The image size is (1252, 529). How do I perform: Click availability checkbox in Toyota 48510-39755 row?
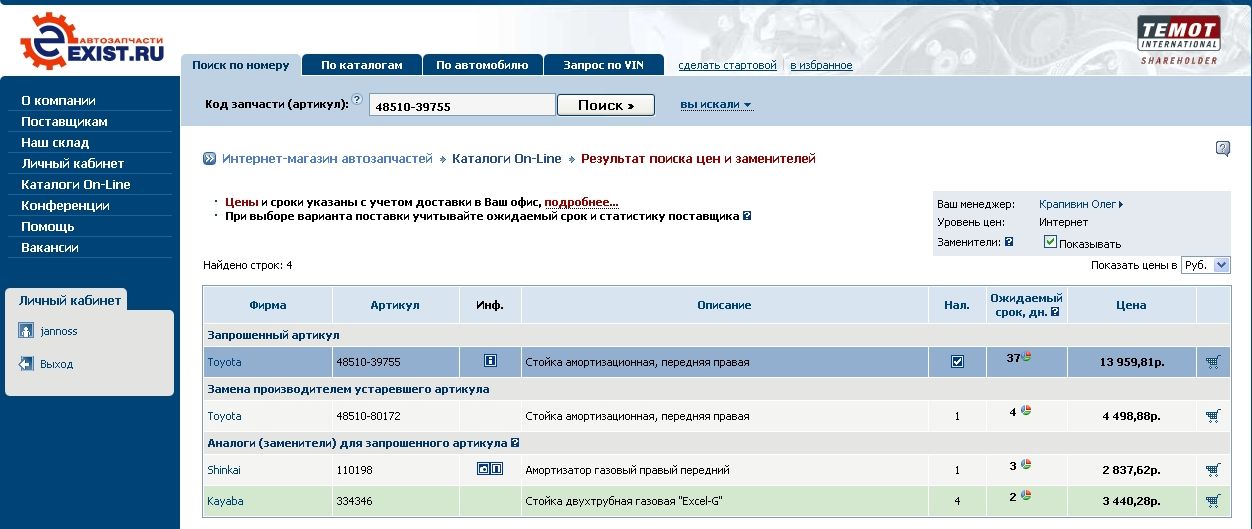click(957, 362)
